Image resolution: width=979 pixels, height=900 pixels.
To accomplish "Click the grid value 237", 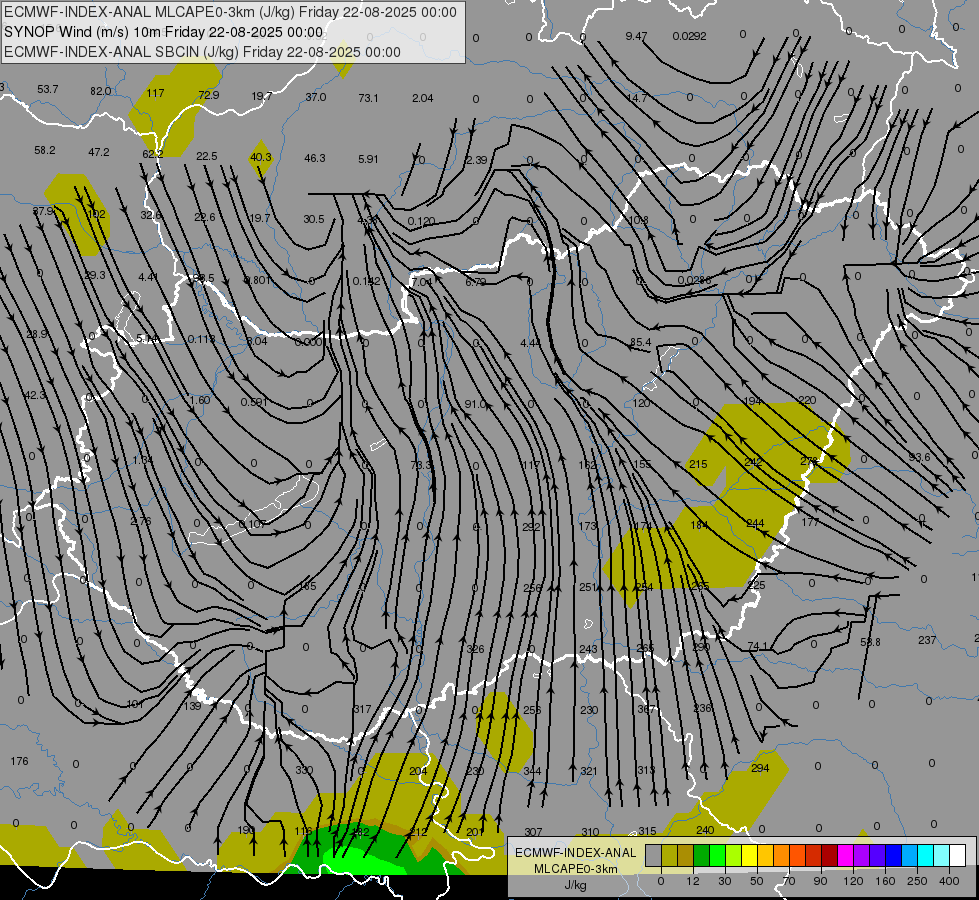I will pos(927,640).
